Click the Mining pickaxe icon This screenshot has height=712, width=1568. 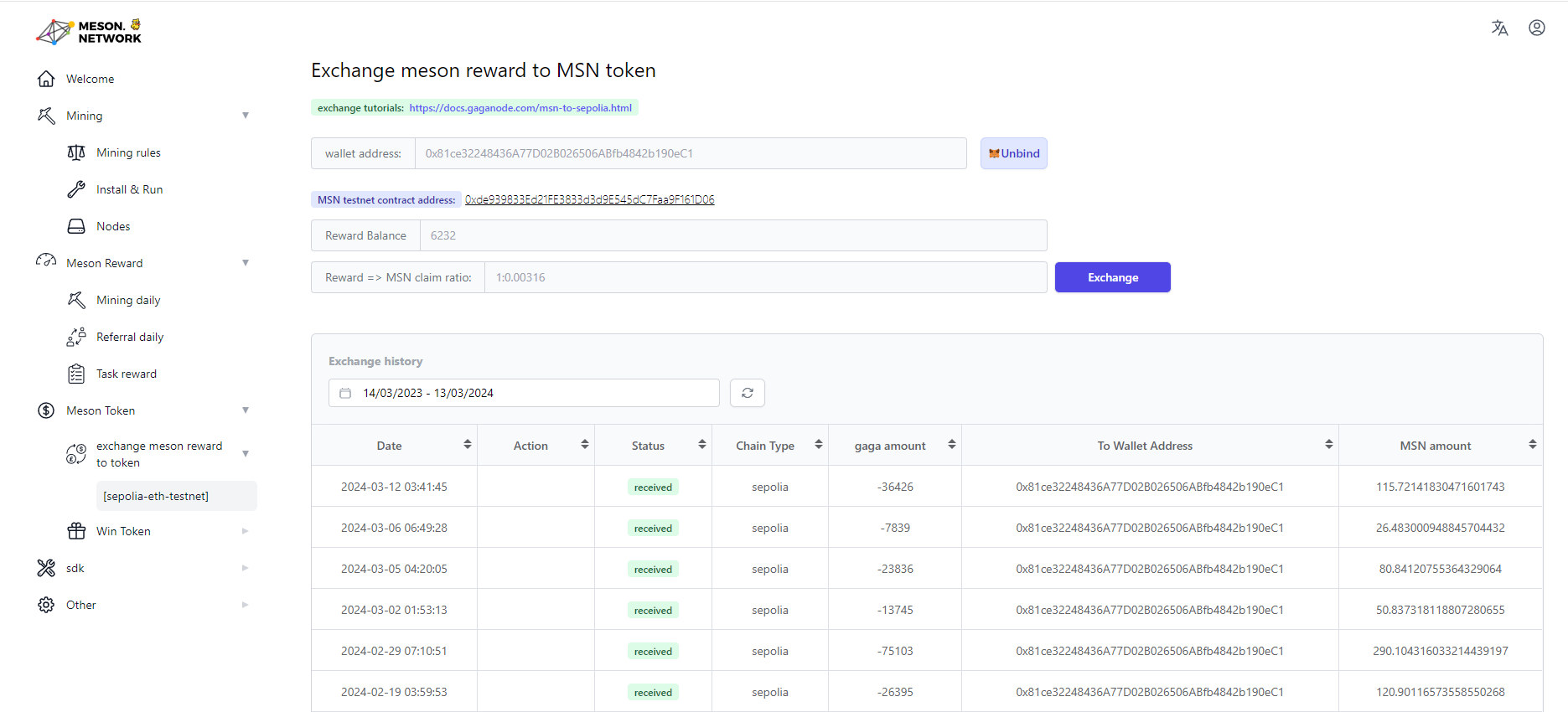[46, 116]
